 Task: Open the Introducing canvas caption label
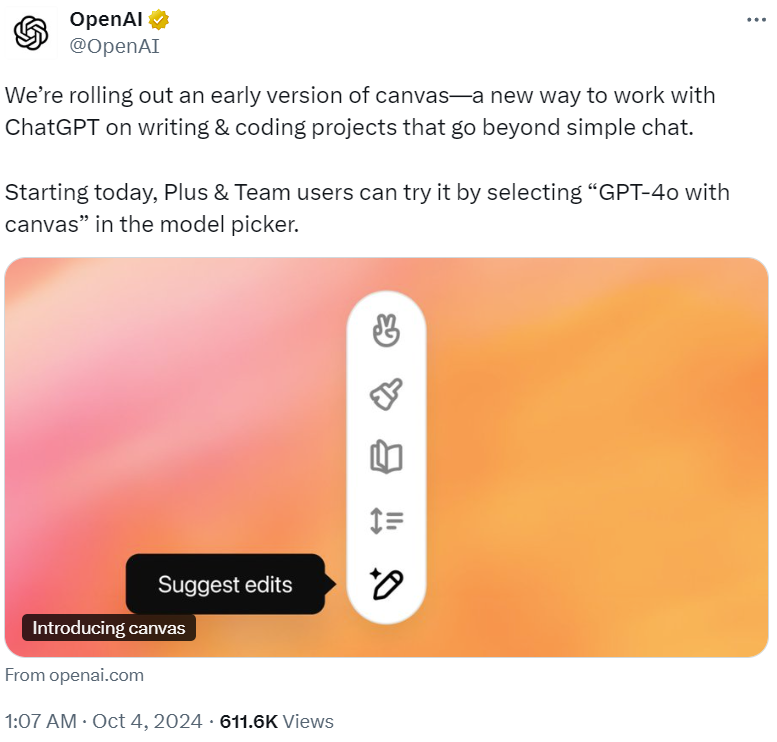point(109,628)
